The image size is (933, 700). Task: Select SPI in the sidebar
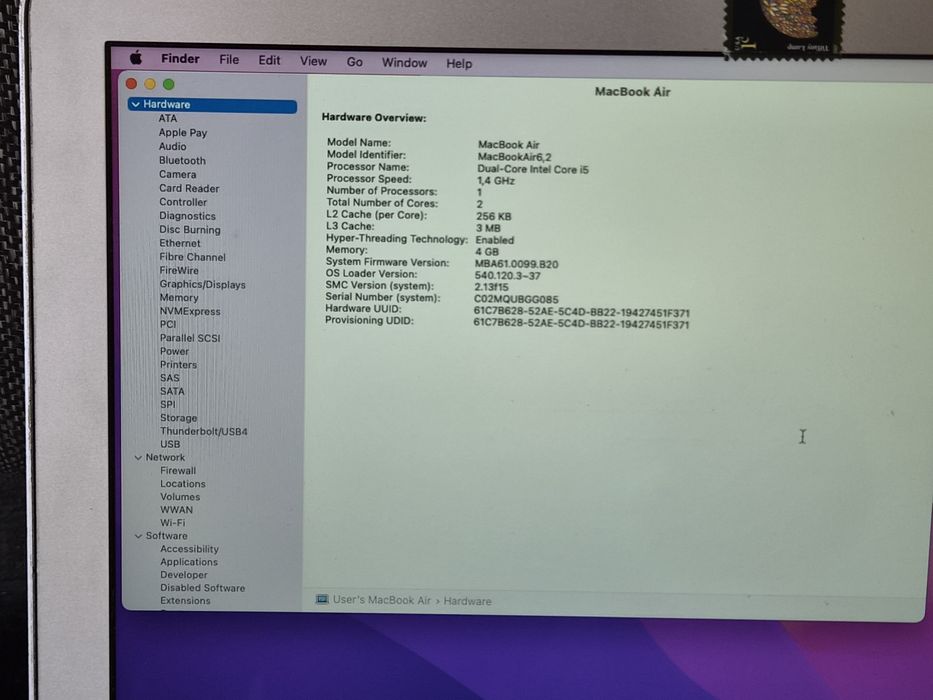(x=168, y=405)
